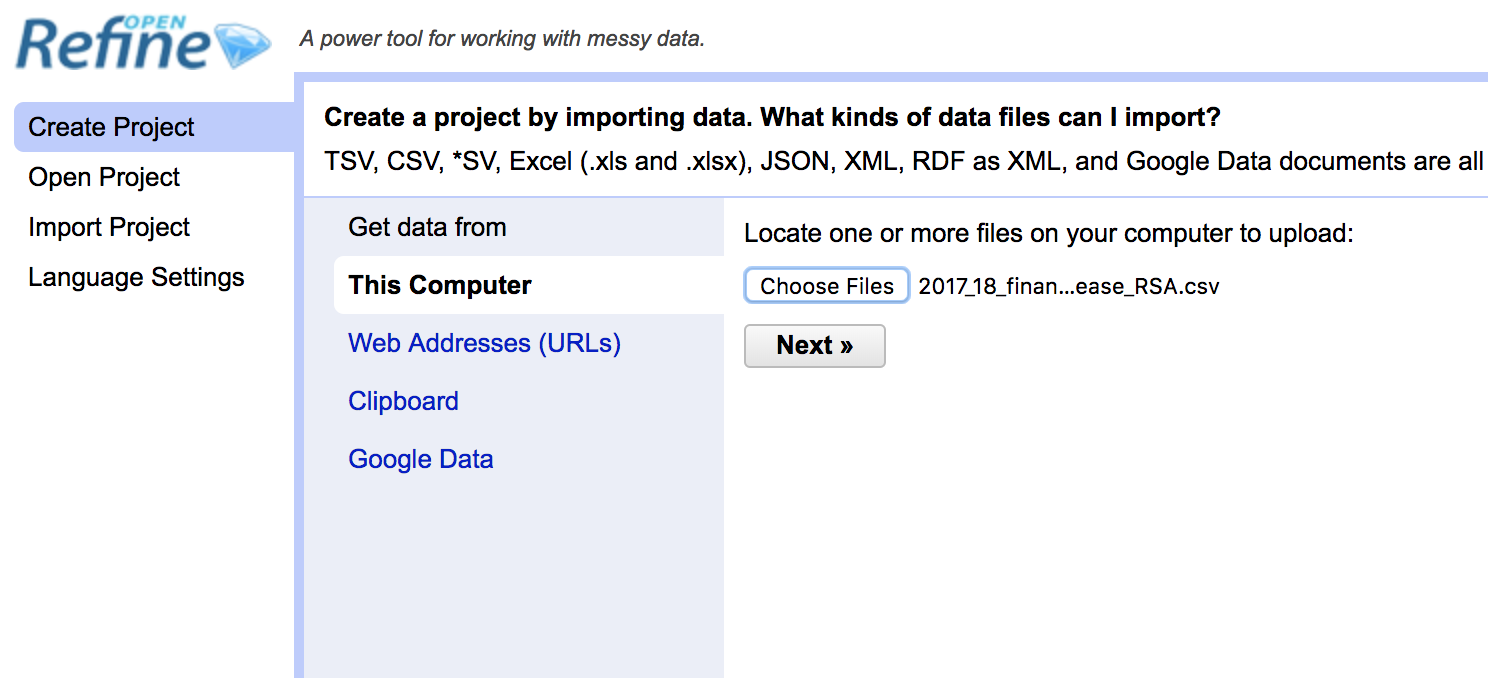Screen dimensions: 1488x678
Task: Click the Choose Files button
Action: click(826, 286)
